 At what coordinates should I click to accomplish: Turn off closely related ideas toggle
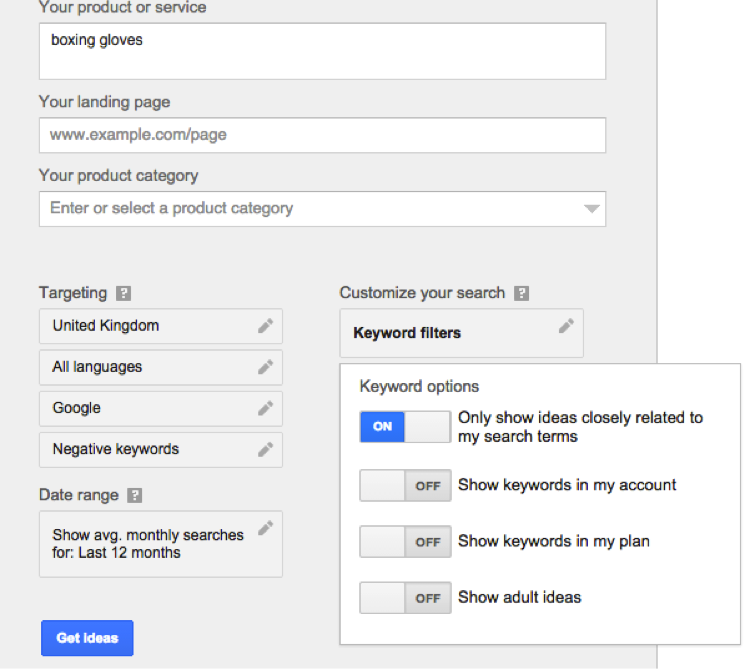coord(405,426)
